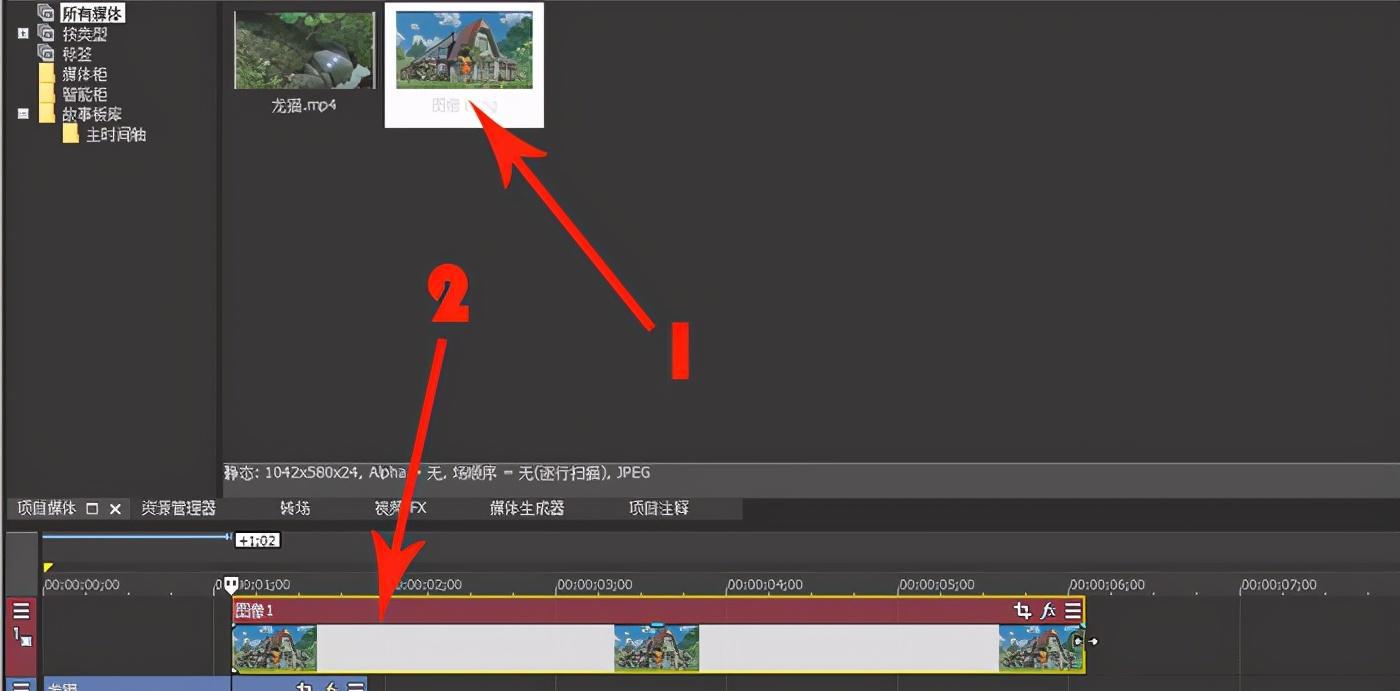The height and width of the screenshot is (691, 1400).
Task: Select 媒体柜 in the media tree
Action: click(x=85, y=74)
